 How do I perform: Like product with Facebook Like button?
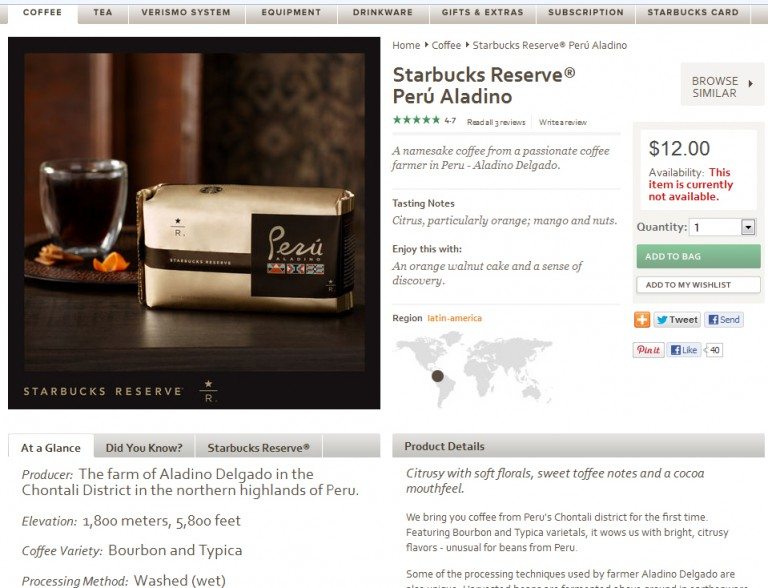[684, 350]
